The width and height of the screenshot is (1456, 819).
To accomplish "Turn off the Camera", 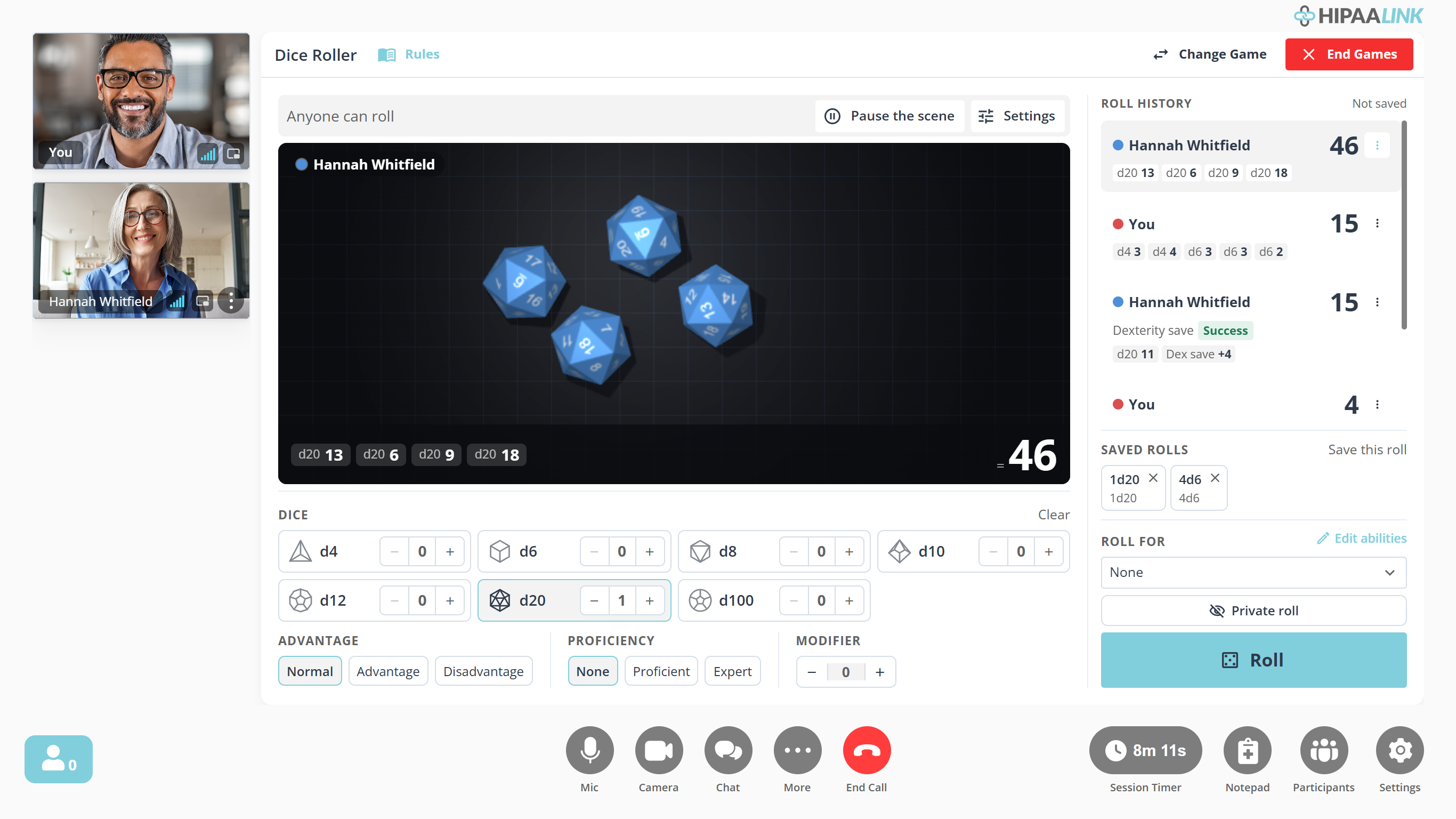I will (x=659, y=750).
